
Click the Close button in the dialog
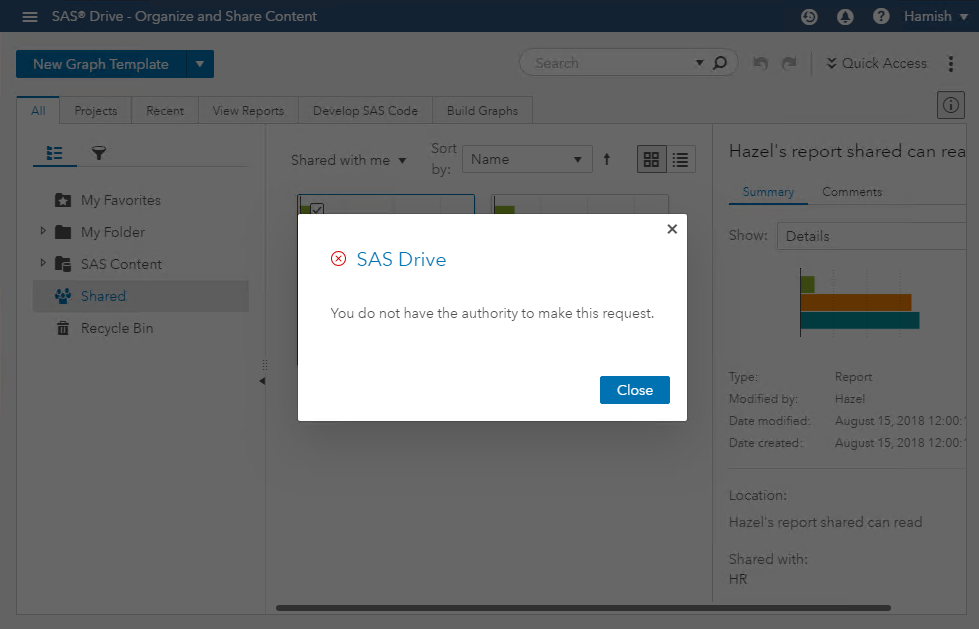(x=634, y=390)
